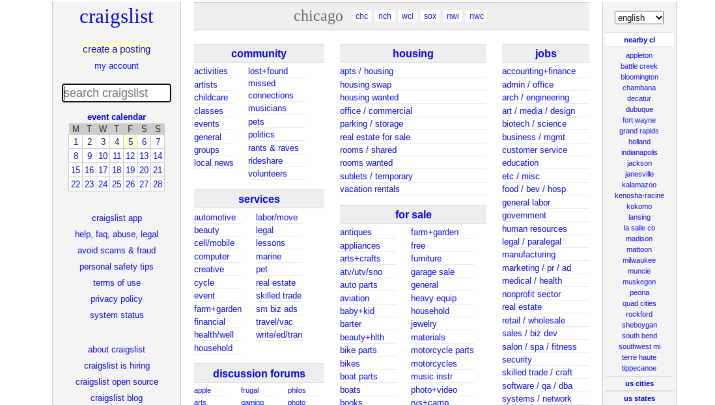Viewport: 715px width, 405px height.
Task: Open lost+found community link
Action: [x=268, y=71]
